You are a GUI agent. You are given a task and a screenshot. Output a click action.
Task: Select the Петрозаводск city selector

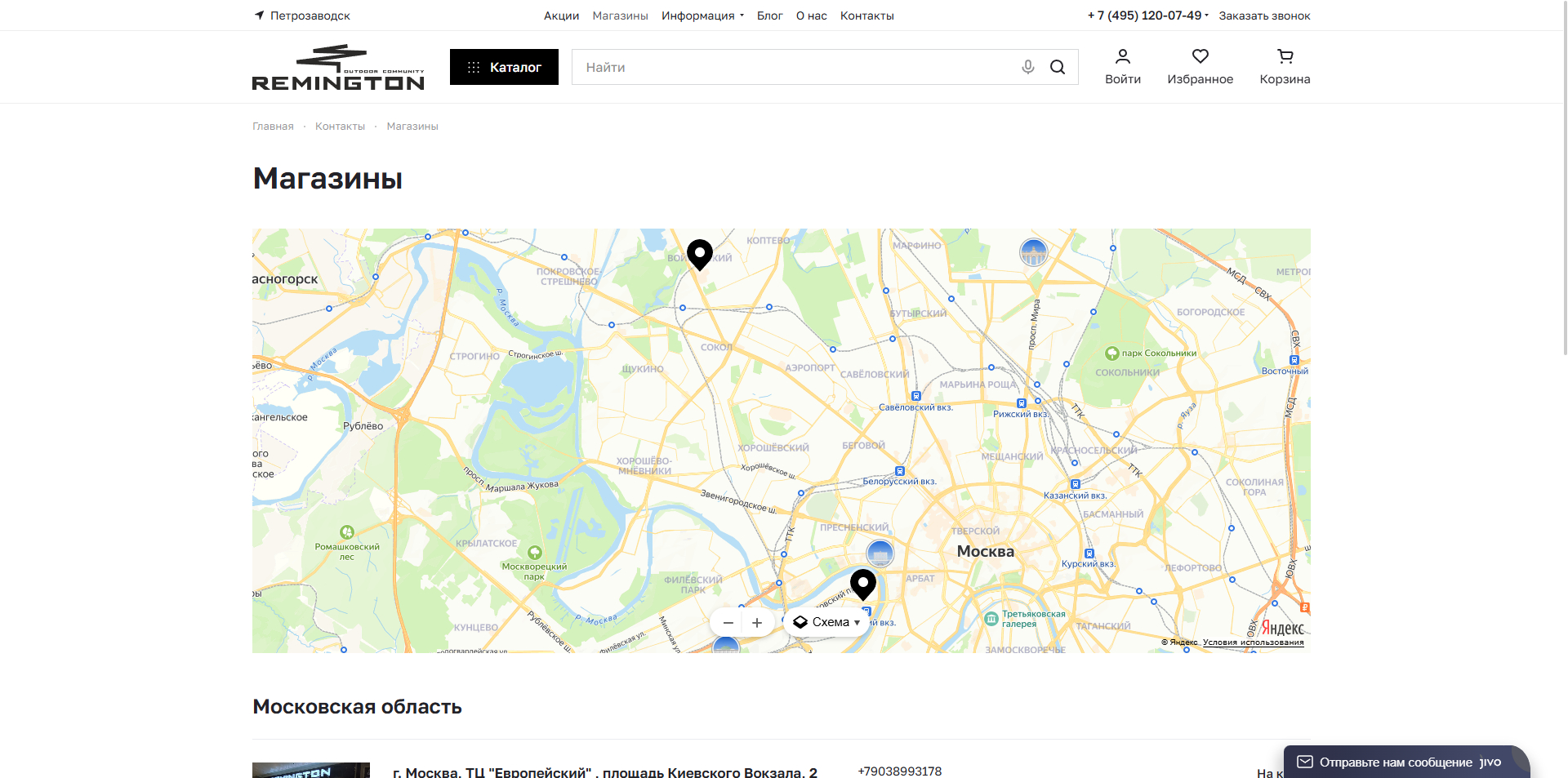(x=303, y=16)
